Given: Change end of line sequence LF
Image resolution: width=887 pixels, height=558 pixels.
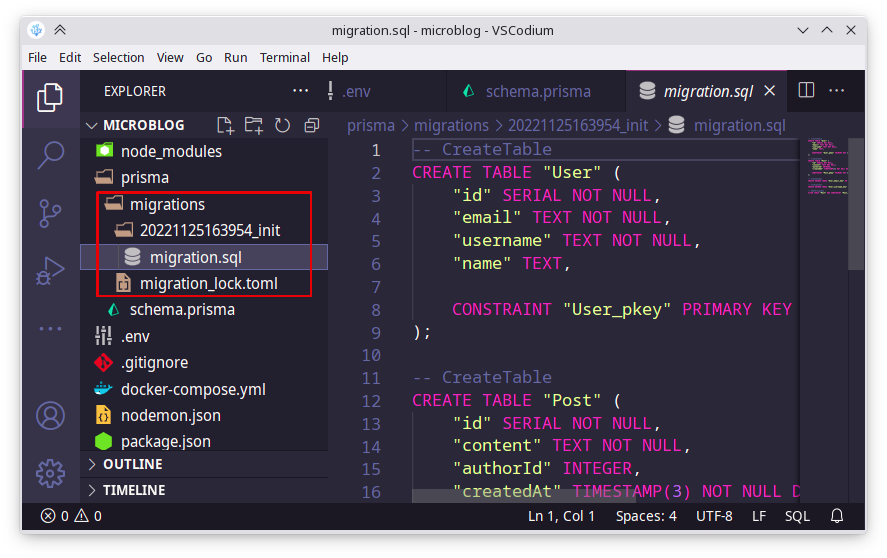Looking at the screenshot, I should pos(759,516).
